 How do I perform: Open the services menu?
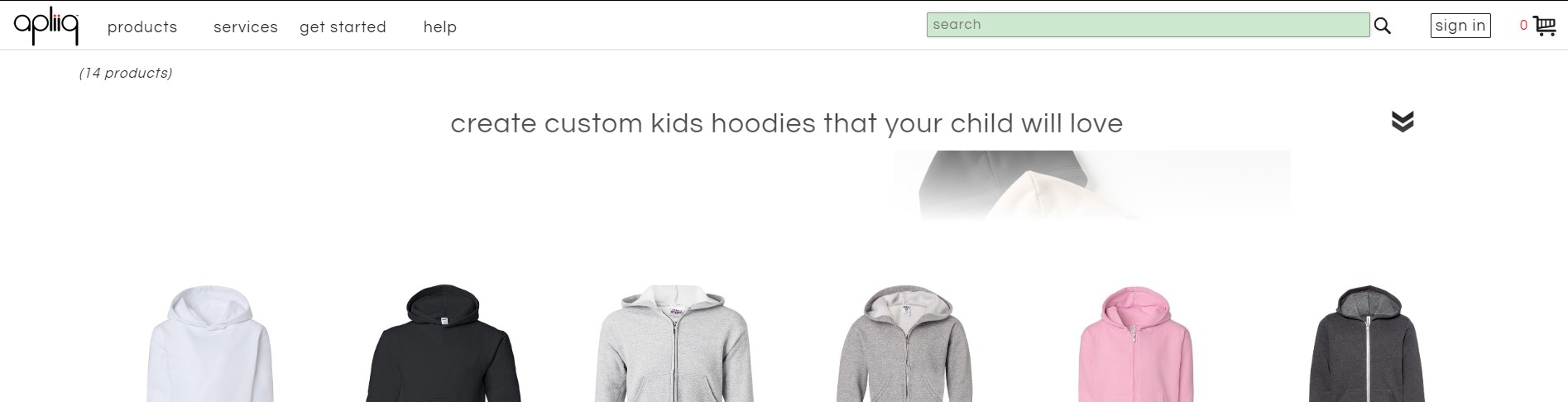click(x=246, y=27)
